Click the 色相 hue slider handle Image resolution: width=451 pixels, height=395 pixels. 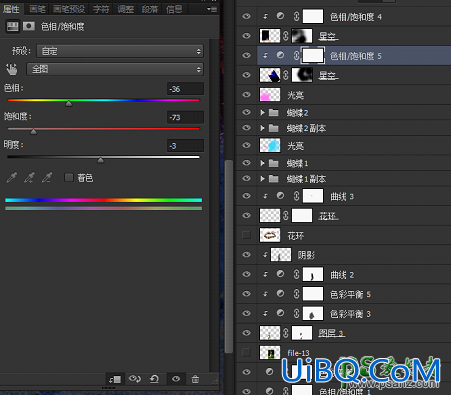pos(69,104)
